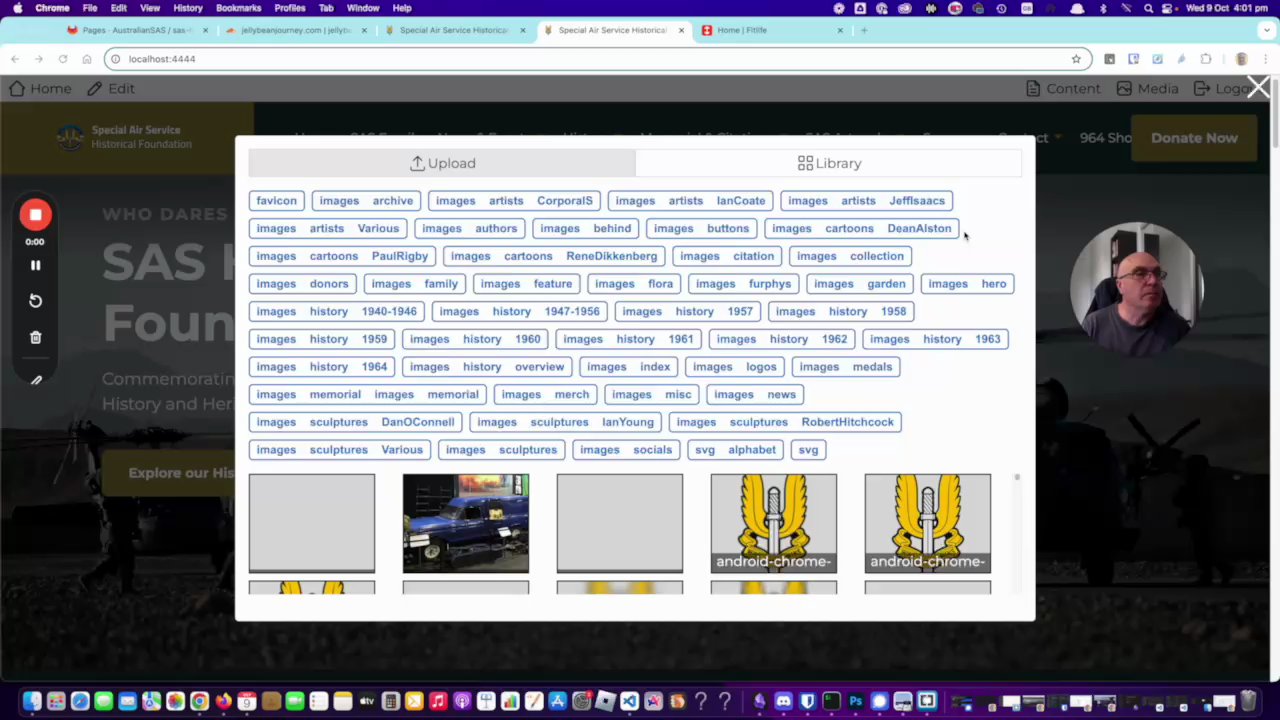Select the images furphys folder tag

[743, 284]
